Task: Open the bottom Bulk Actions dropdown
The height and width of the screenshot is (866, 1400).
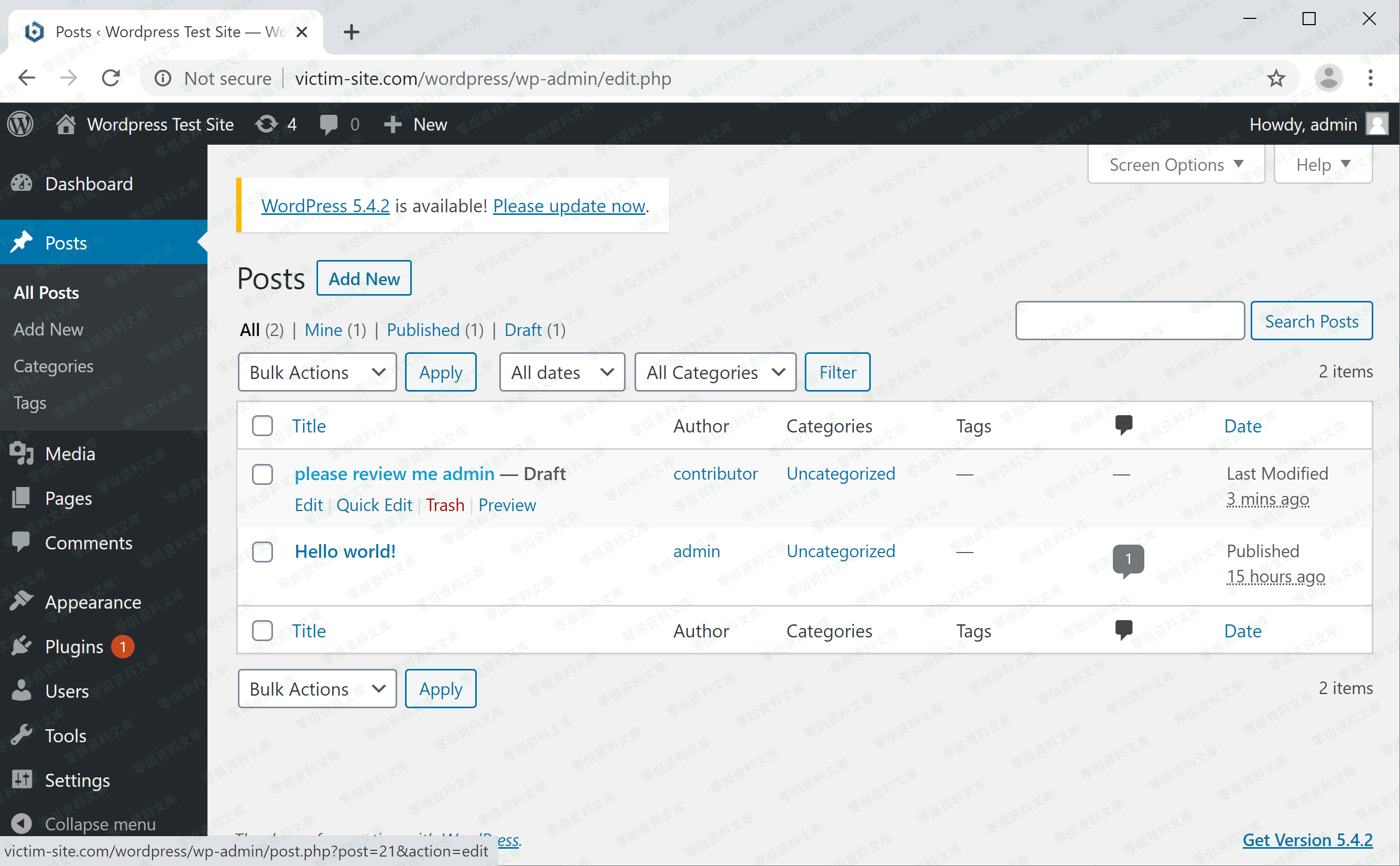Action: 317,688
